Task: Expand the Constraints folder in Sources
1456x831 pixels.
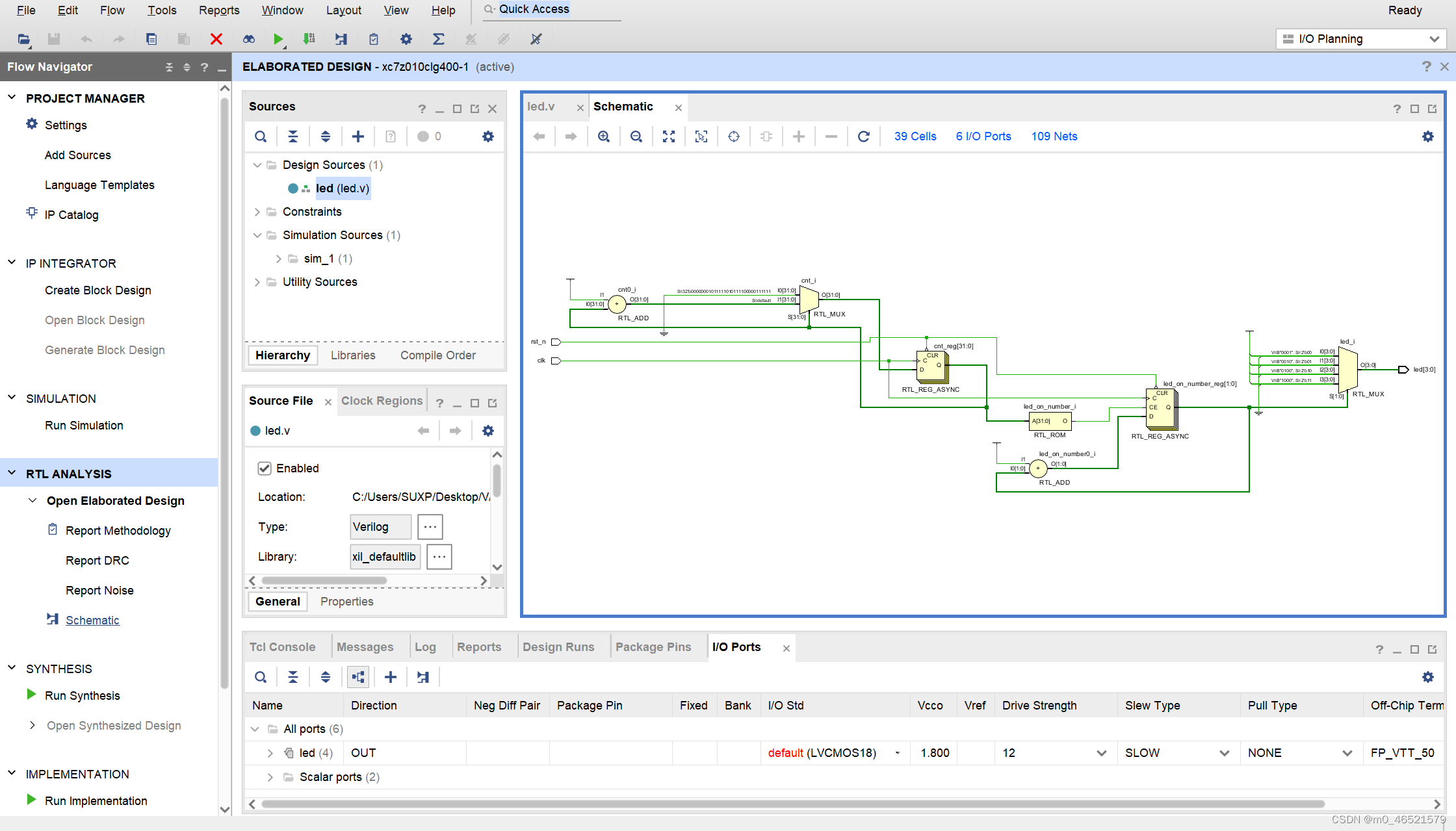Action: tap(257, 212)
